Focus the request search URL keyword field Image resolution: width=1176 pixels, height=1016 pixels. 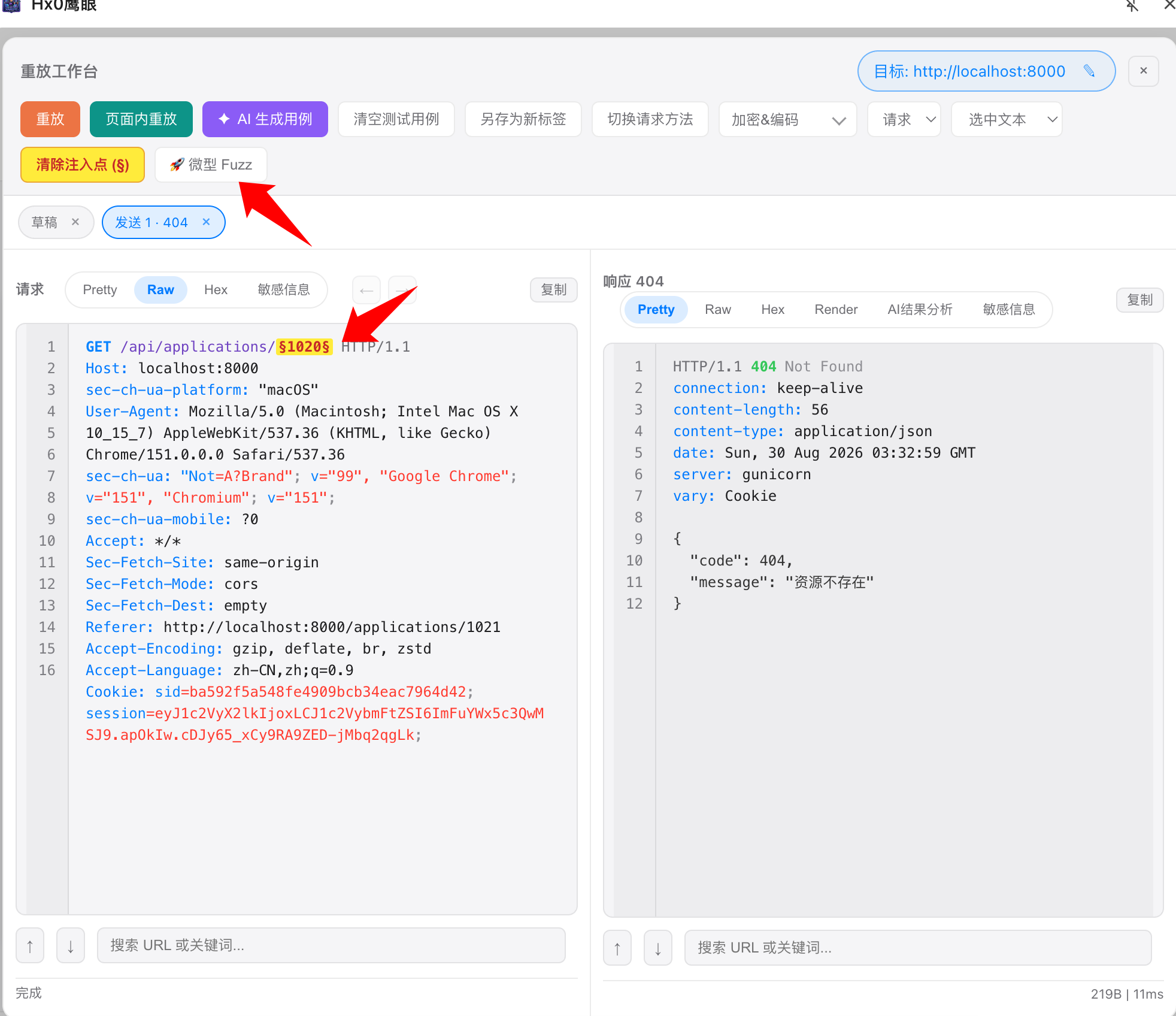point(331,945)
